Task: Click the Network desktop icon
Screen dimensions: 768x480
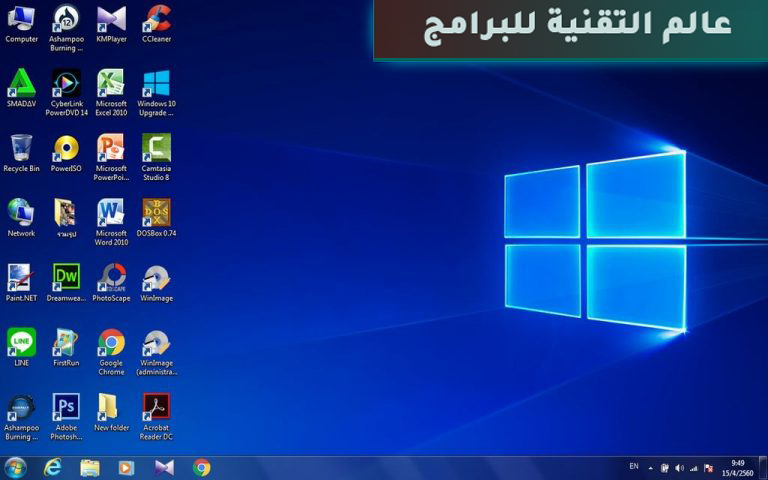Action: click(21, 218)
